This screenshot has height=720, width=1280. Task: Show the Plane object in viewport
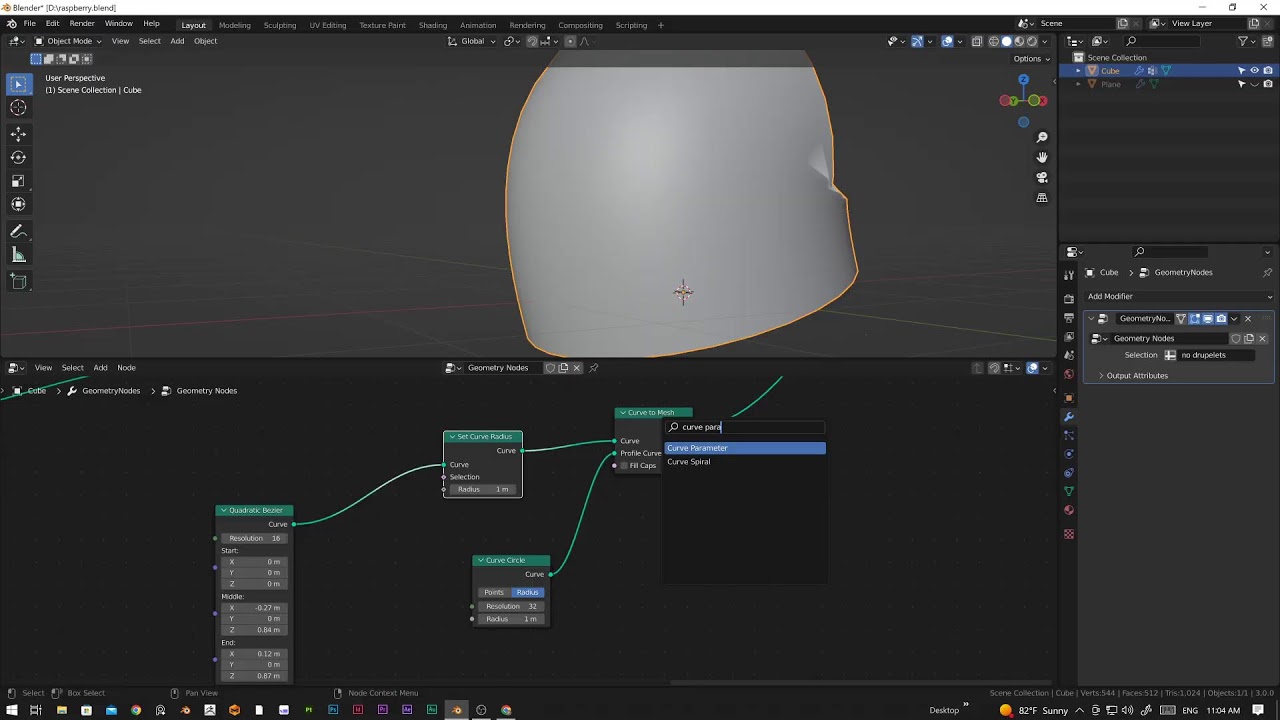point(1255,84)
